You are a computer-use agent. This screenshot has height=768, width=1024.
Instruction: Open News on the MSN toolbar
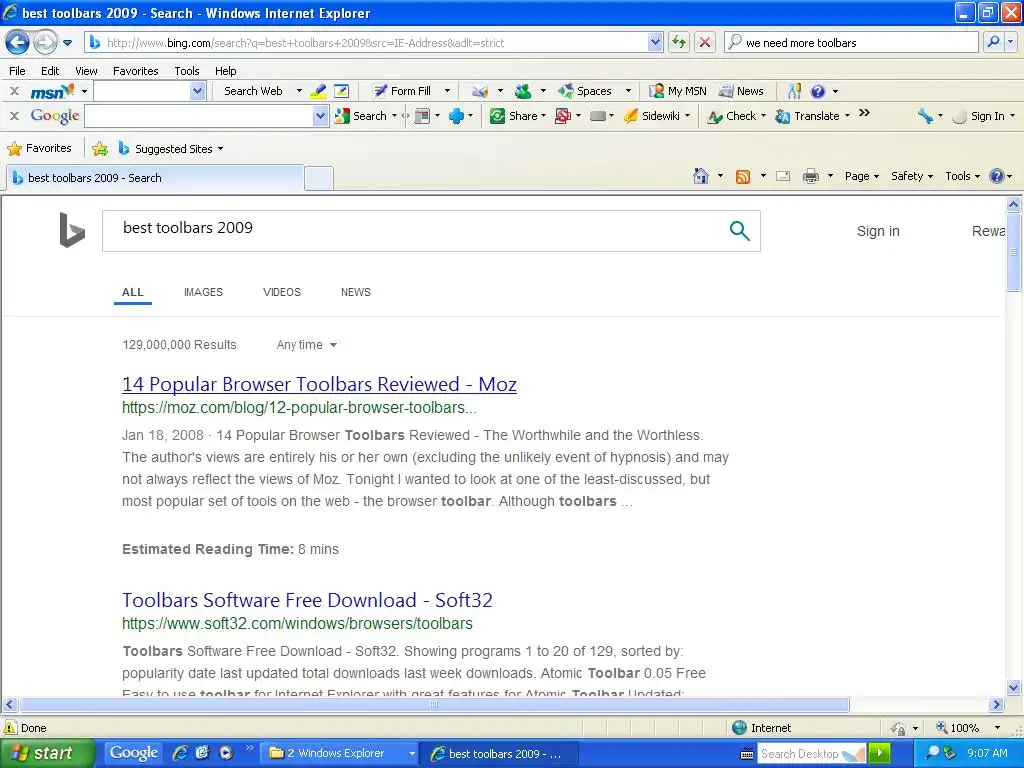(741, 91)
